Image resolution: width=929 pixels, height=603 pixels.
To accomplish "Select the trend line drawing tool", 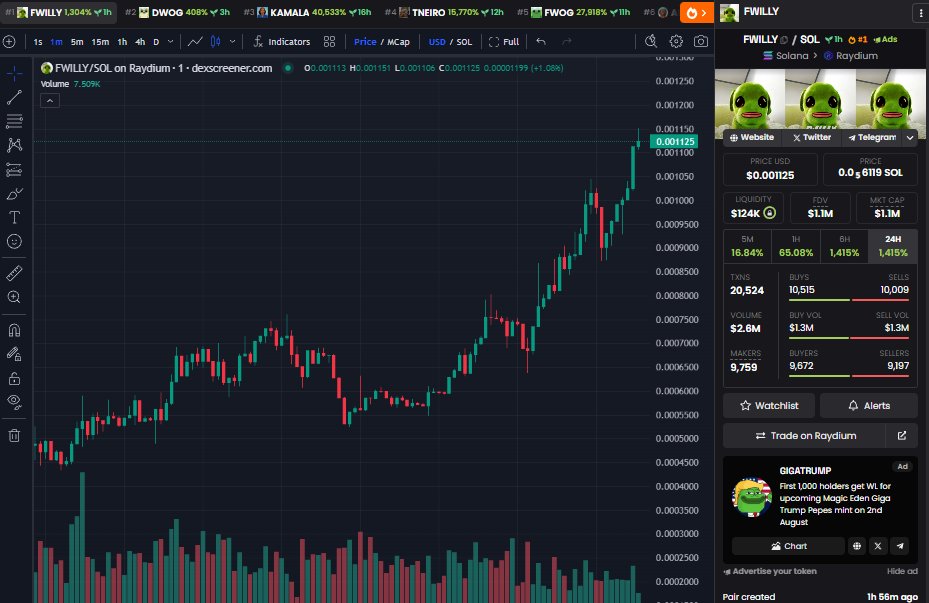I will 14,97.
